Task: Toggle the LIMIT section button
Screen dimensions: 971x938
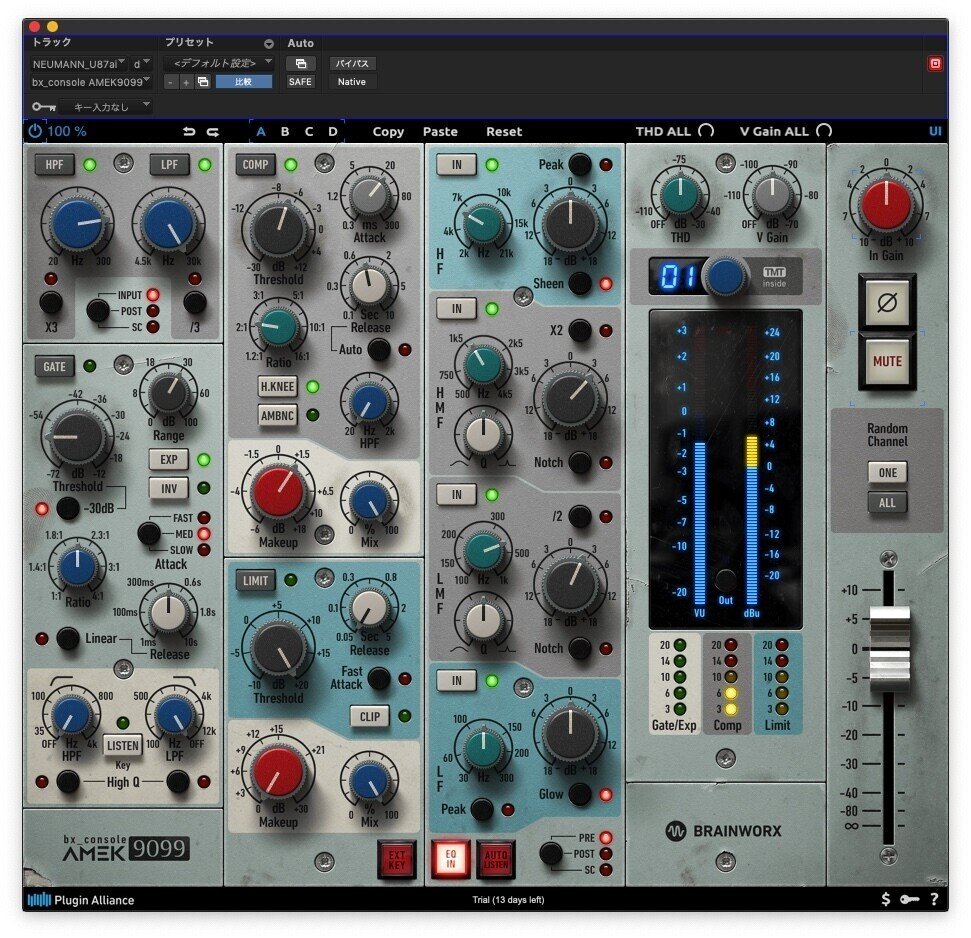Action: (255, 581)
